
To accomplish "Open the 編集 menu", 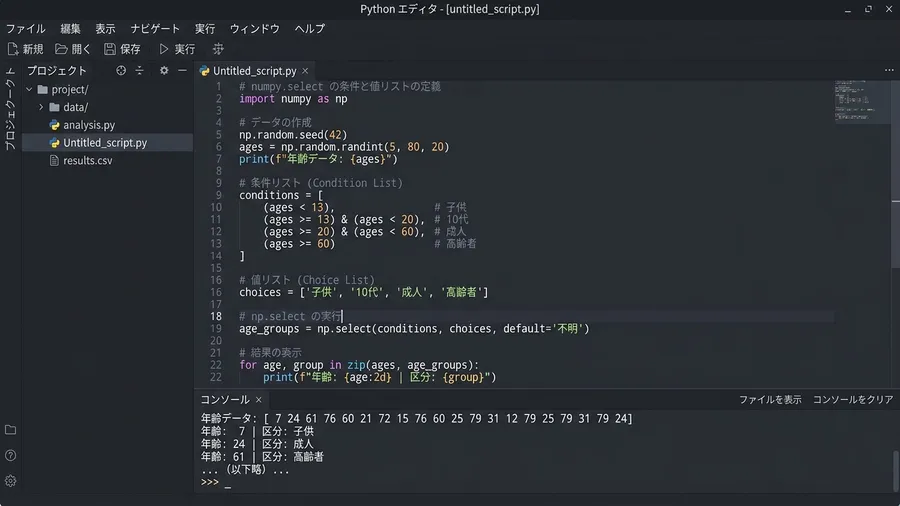I will click(70, 29).
